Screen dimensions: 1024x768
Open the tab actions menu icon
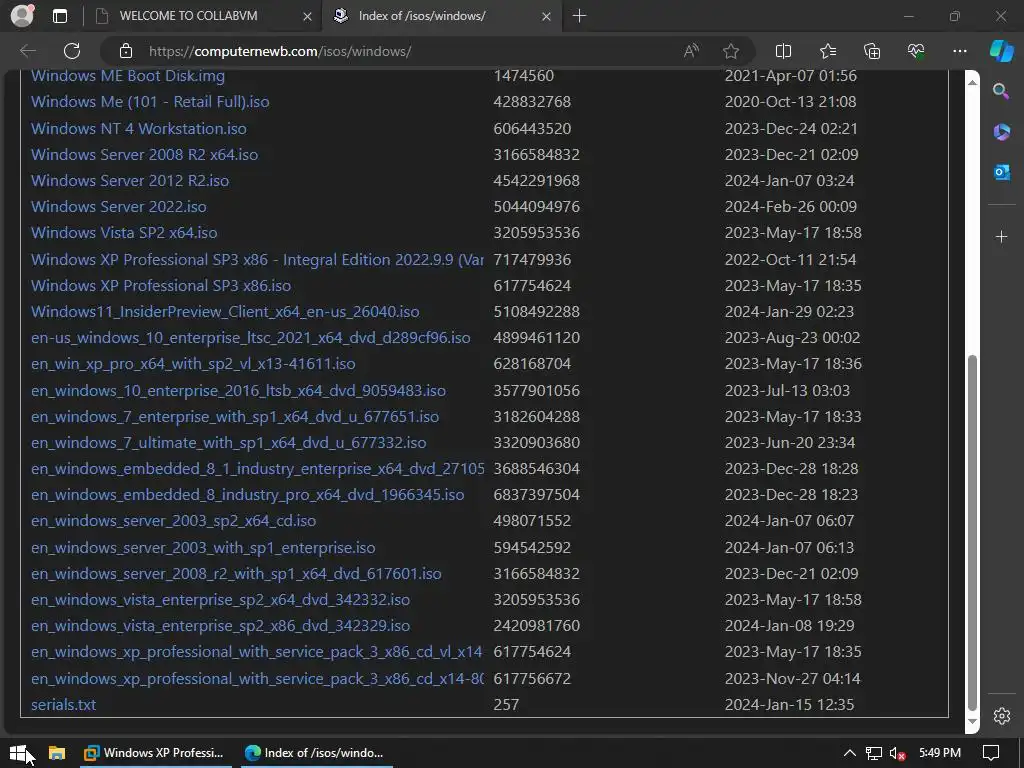click(x=59, y=16)
